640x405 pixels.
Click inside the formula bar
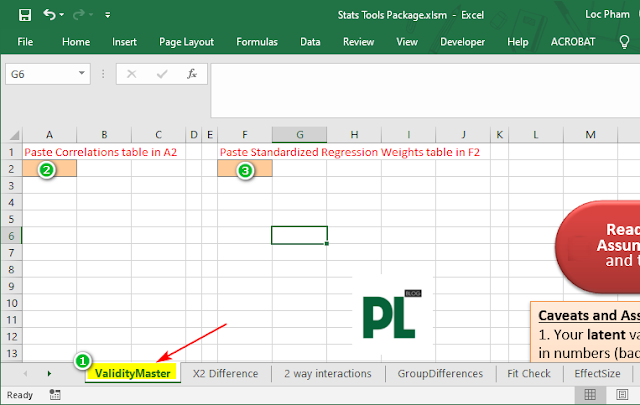click(x=424, y=90)
